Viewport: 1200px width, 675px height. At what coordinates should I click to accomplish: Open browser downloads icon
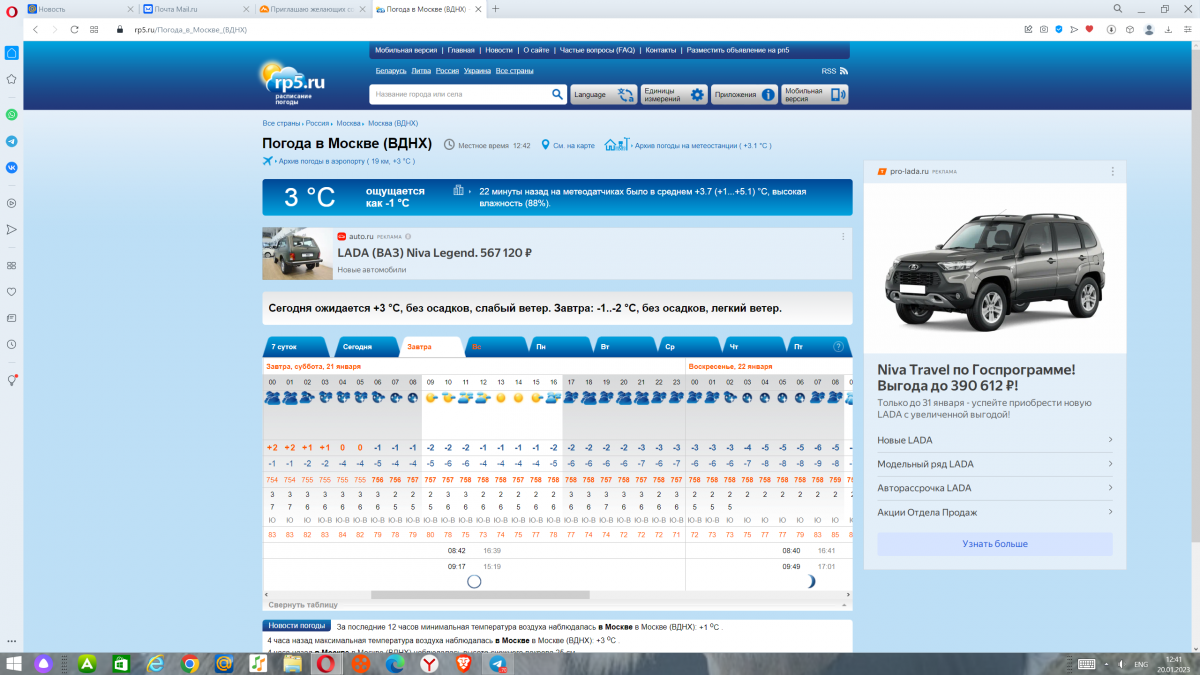point(1169,29)
